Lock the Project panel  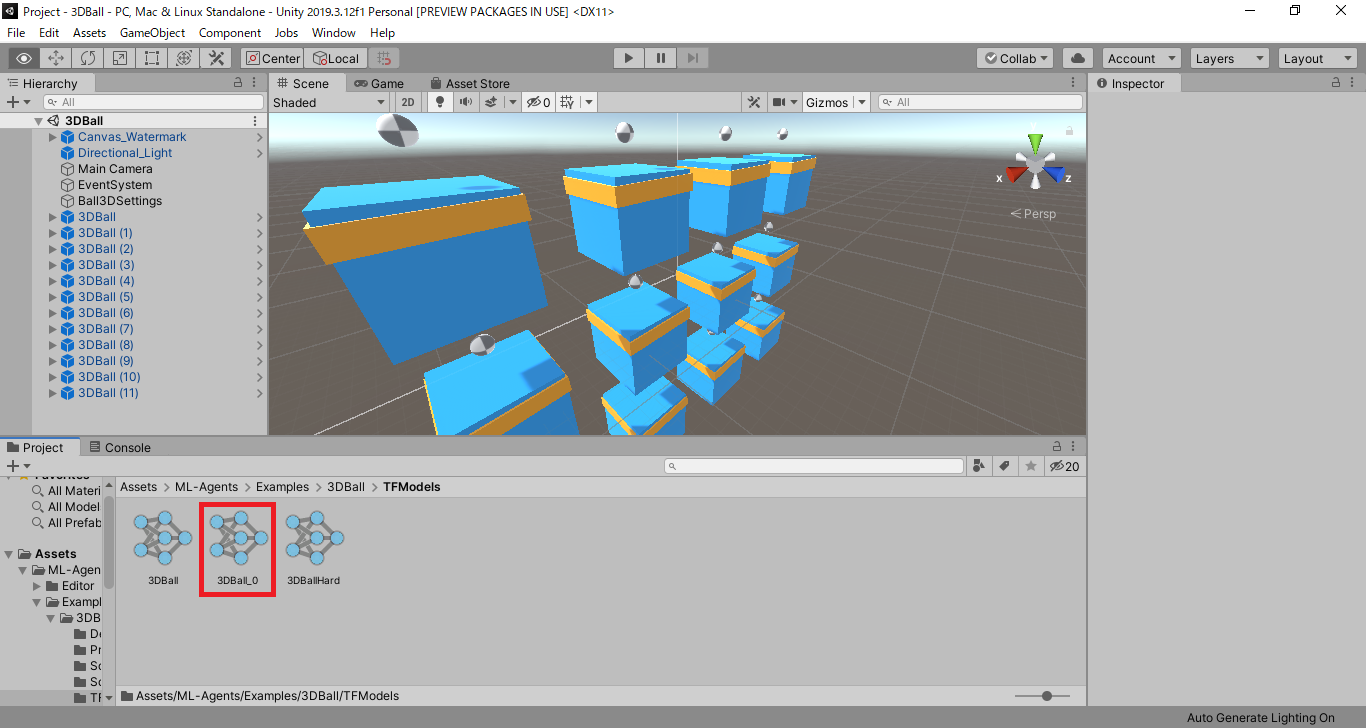click(1057, 447)
